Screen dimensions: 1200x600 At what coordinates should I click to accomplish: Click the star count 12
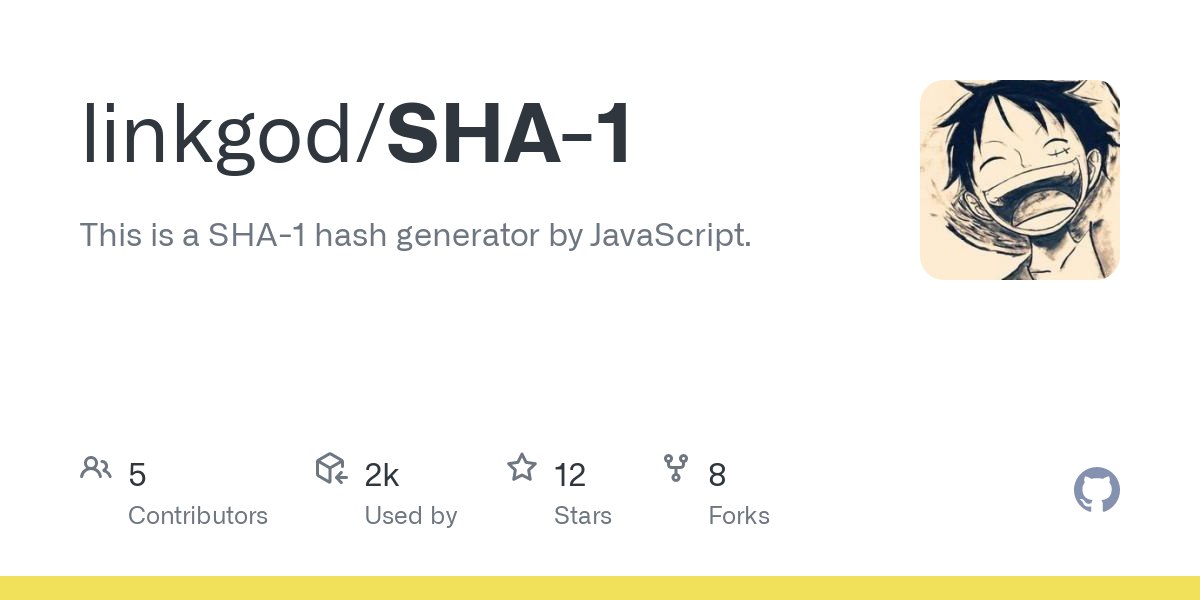pos(569,475)
